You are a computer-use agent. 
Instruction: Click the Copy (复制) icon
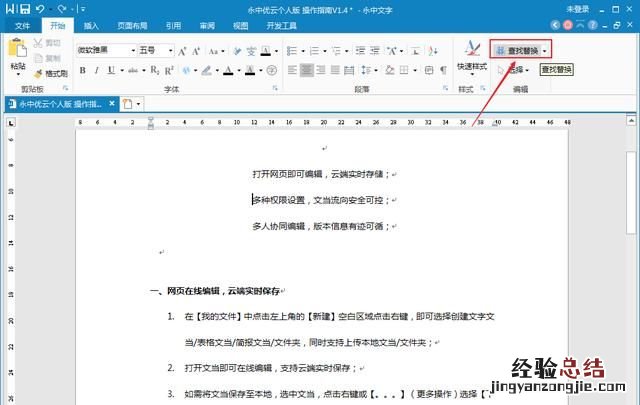38,58
